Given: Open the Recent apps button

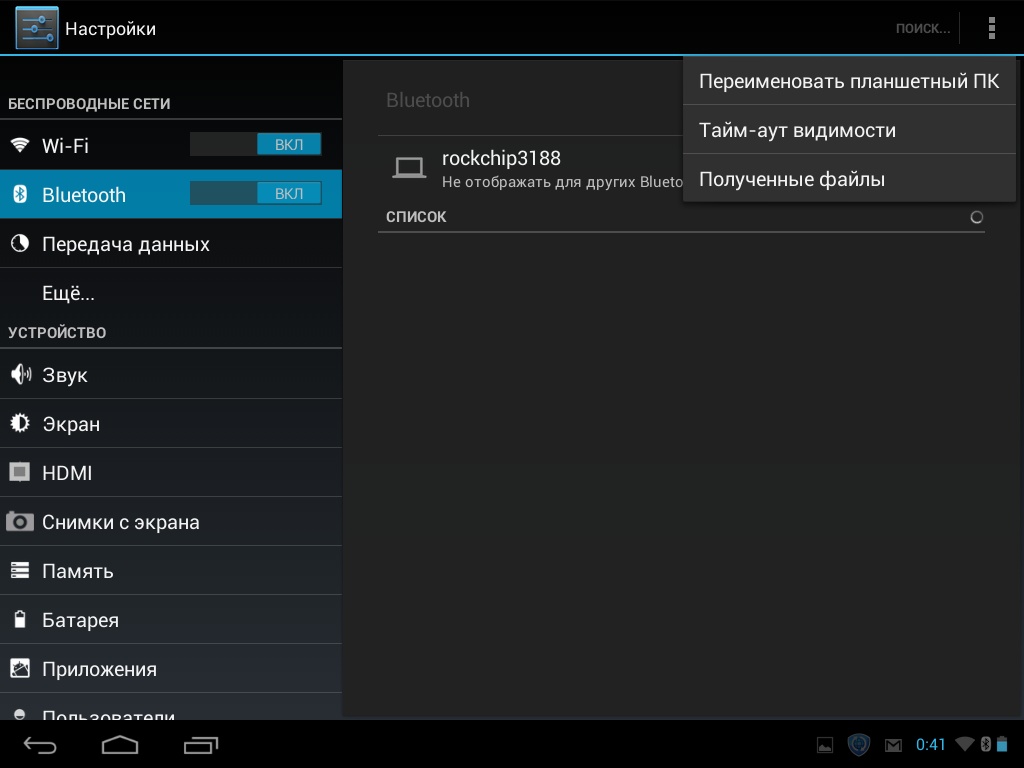Looking at the screenshot, I should click(201, 745).
